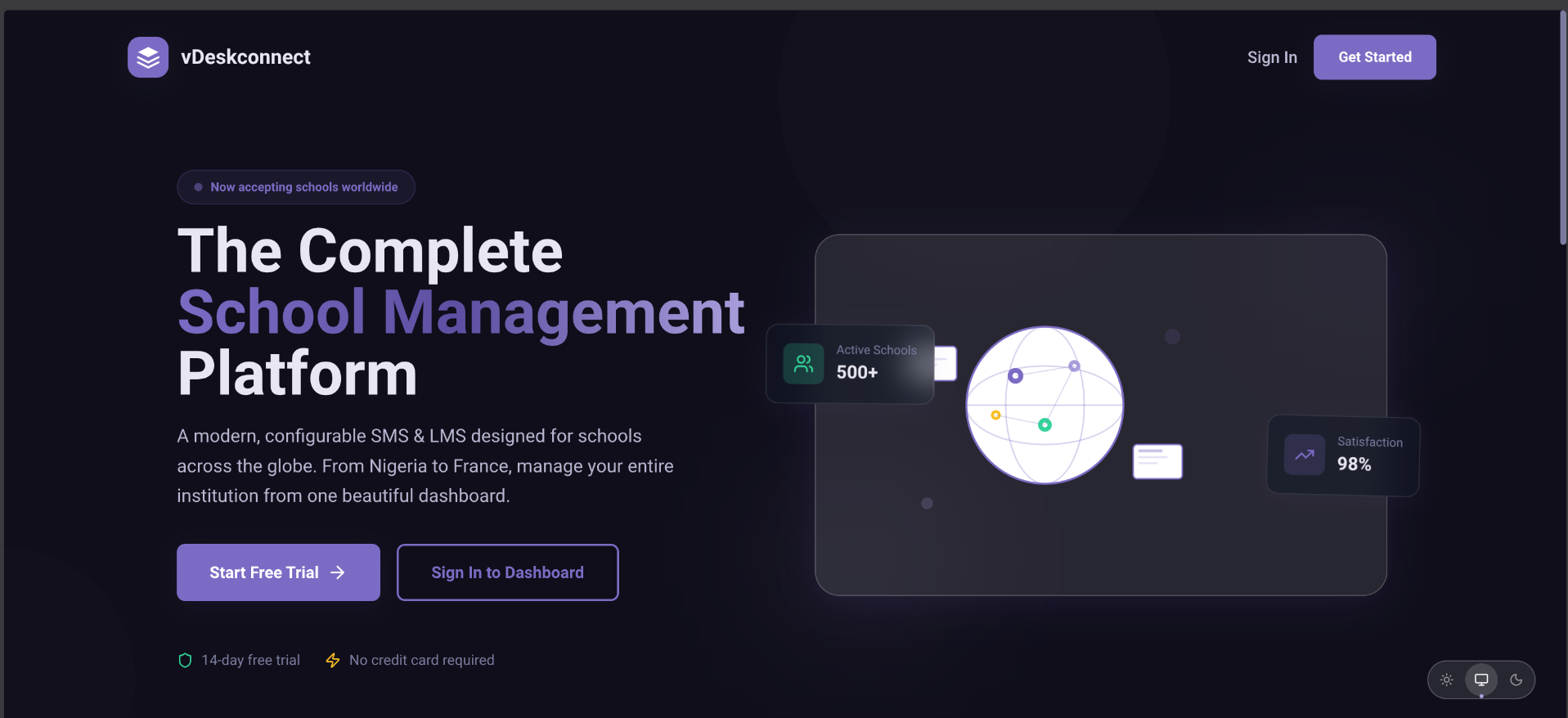Click the Active Schools '500+' value
The width and height of the screenshot is (1568, 718).
[856, 373]
